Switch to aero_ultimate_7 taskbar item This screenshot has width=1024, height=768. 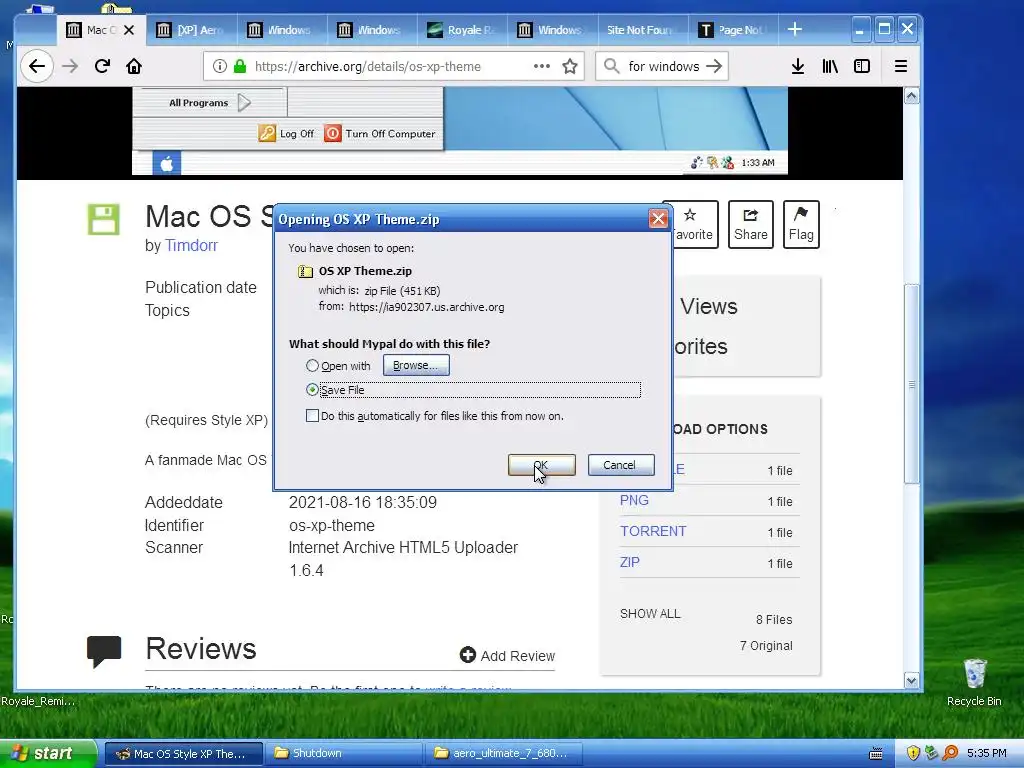pyautogui.click(x=506, y=754)
